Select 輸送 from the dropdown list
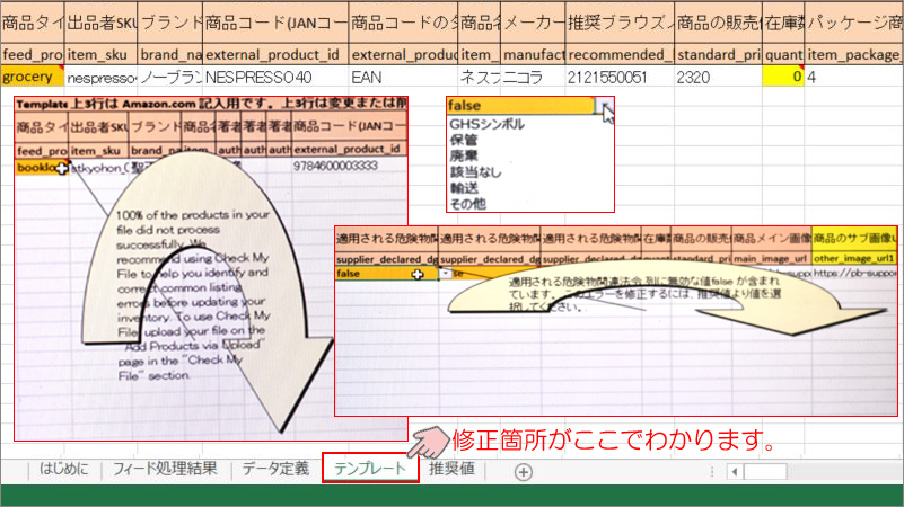The height and width of the screenshot is (507, 904). click(462, 188)
